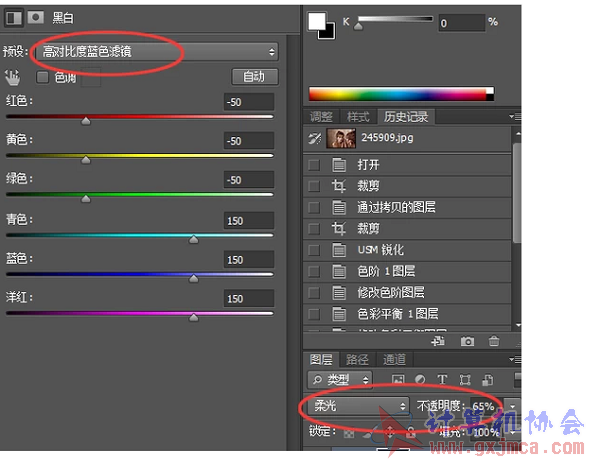Switch to the 样式 tab
The height and width of the screenshot is (466, 600).
pos(358,117)
